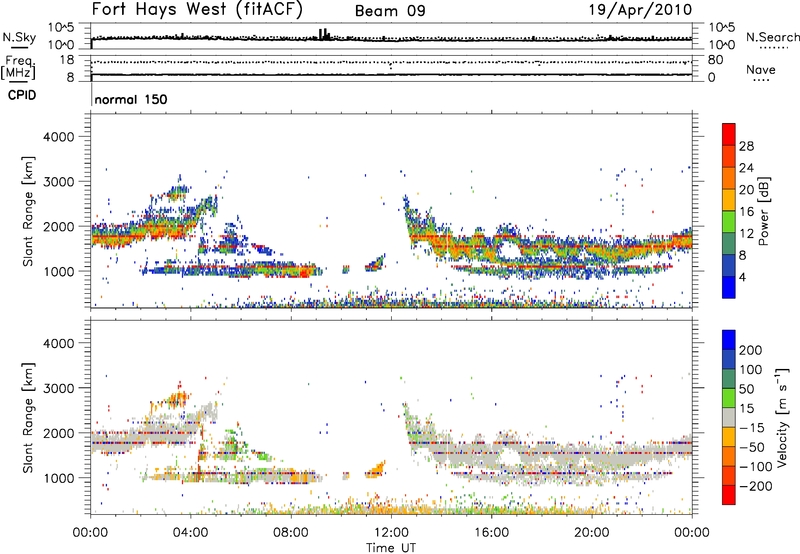Pick the bright blue top of velocity colorbar
800x554 pixels.
[729, 340]
